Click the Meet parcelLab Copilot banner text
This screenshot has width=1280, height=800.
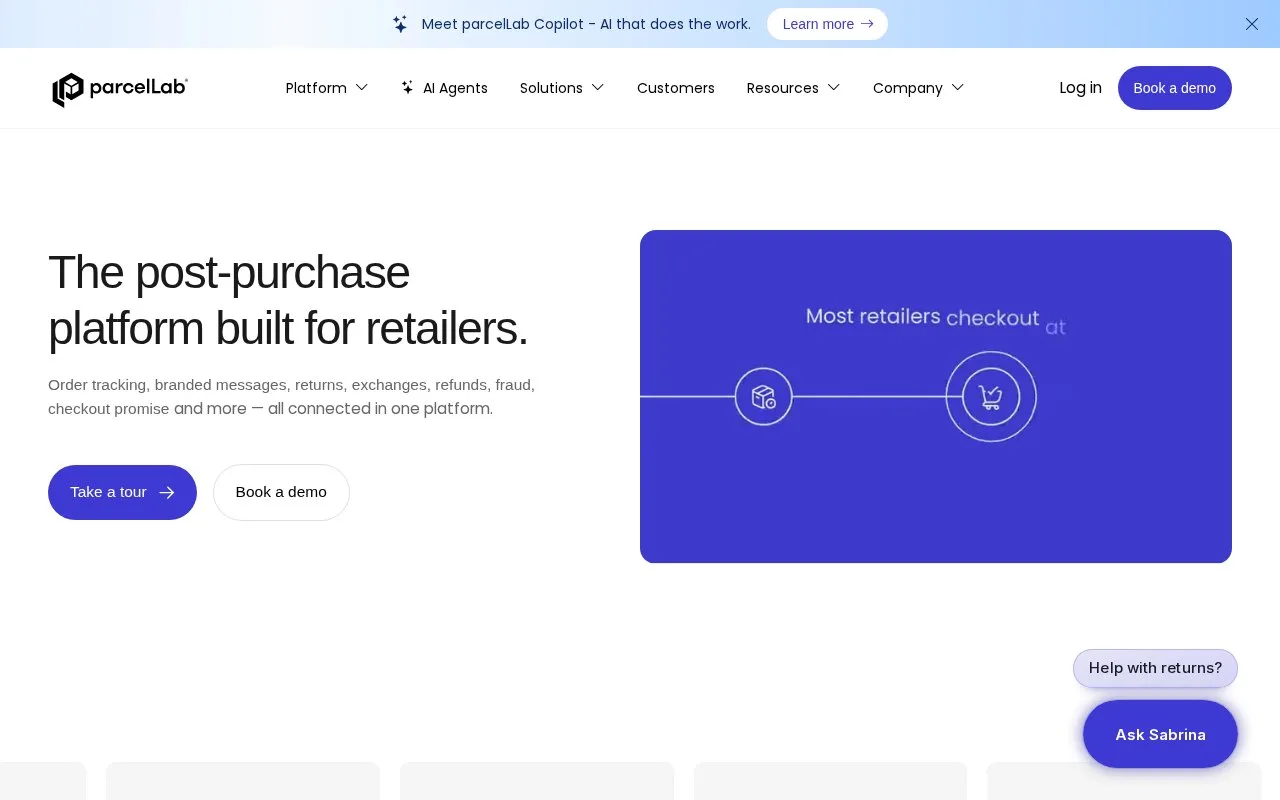pyautogui.click(x=586, y=24)
